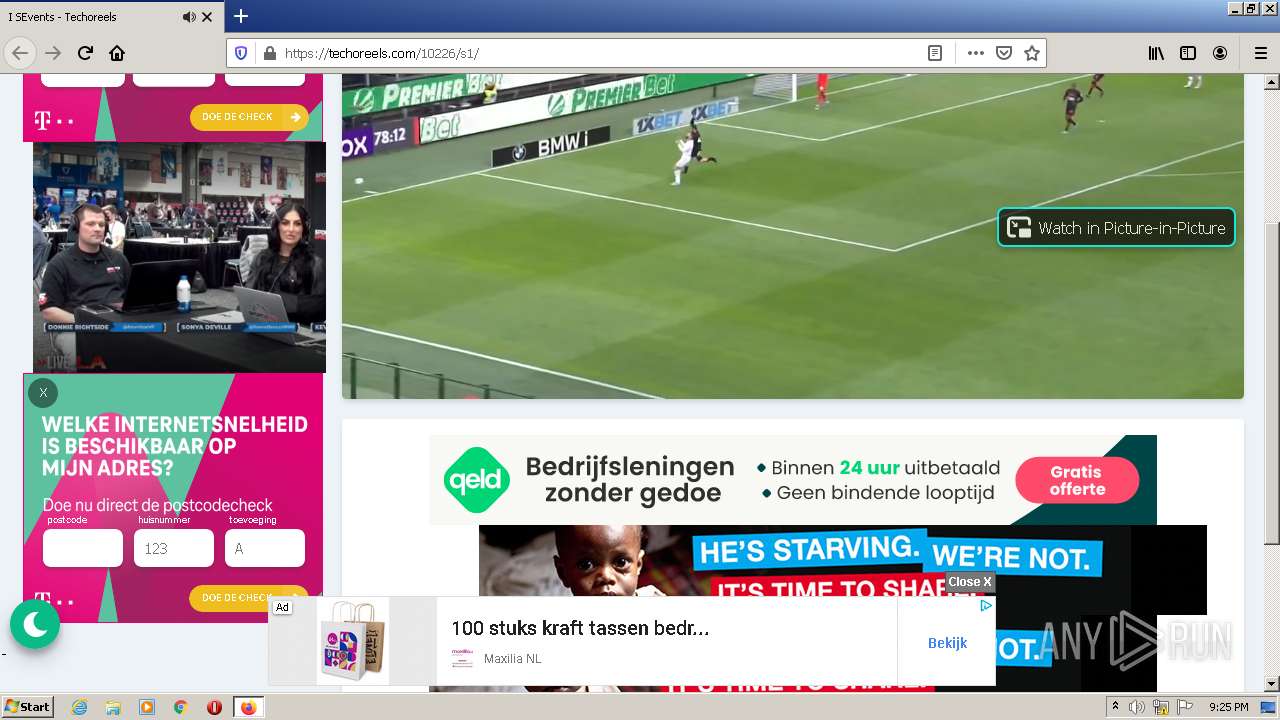1280x720 pixels.
Task: Close the pink Telekom ad
Action: [43, 393]
